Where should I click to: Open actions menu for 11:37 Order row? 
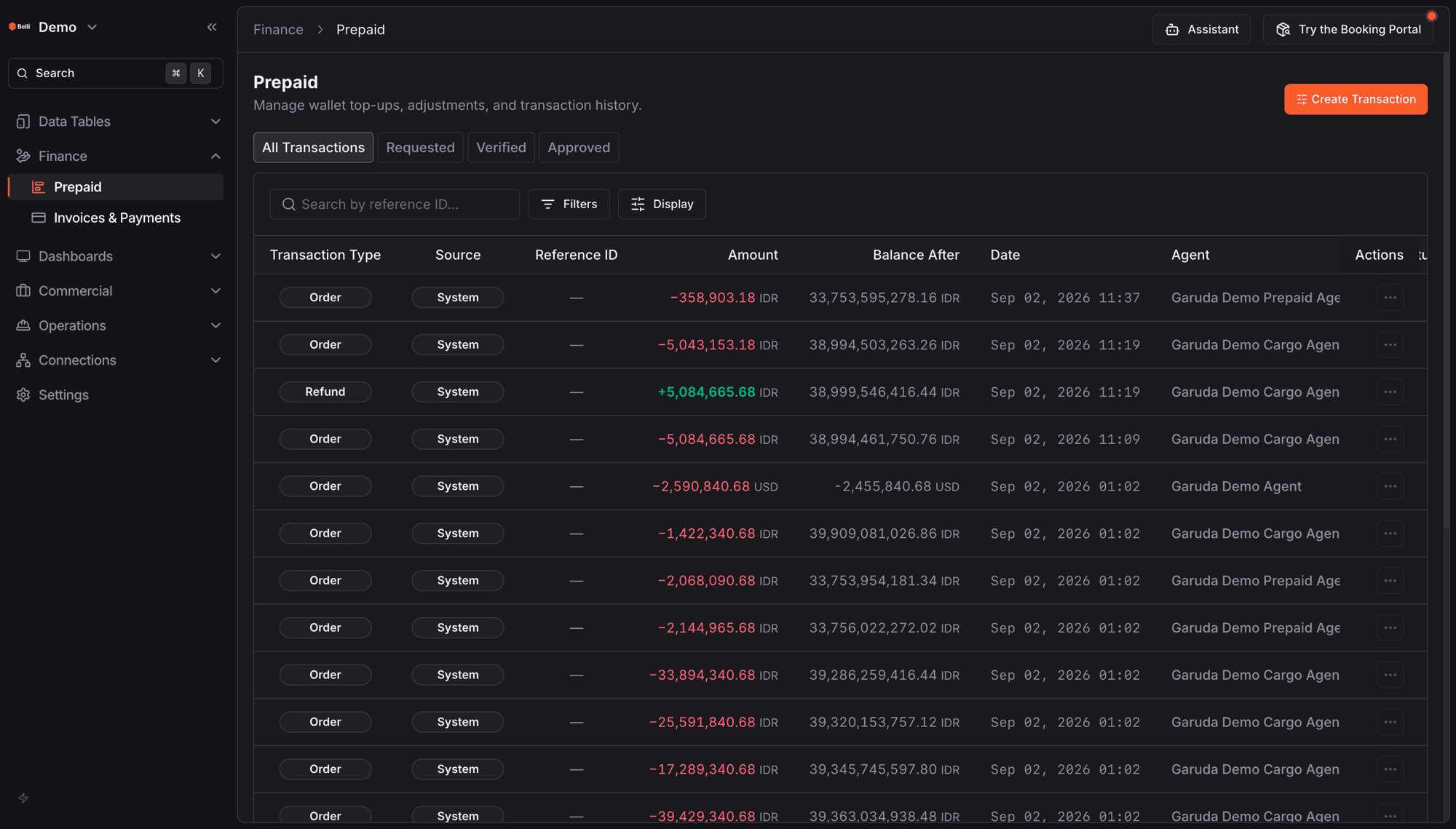click(x=1390, y=298)
